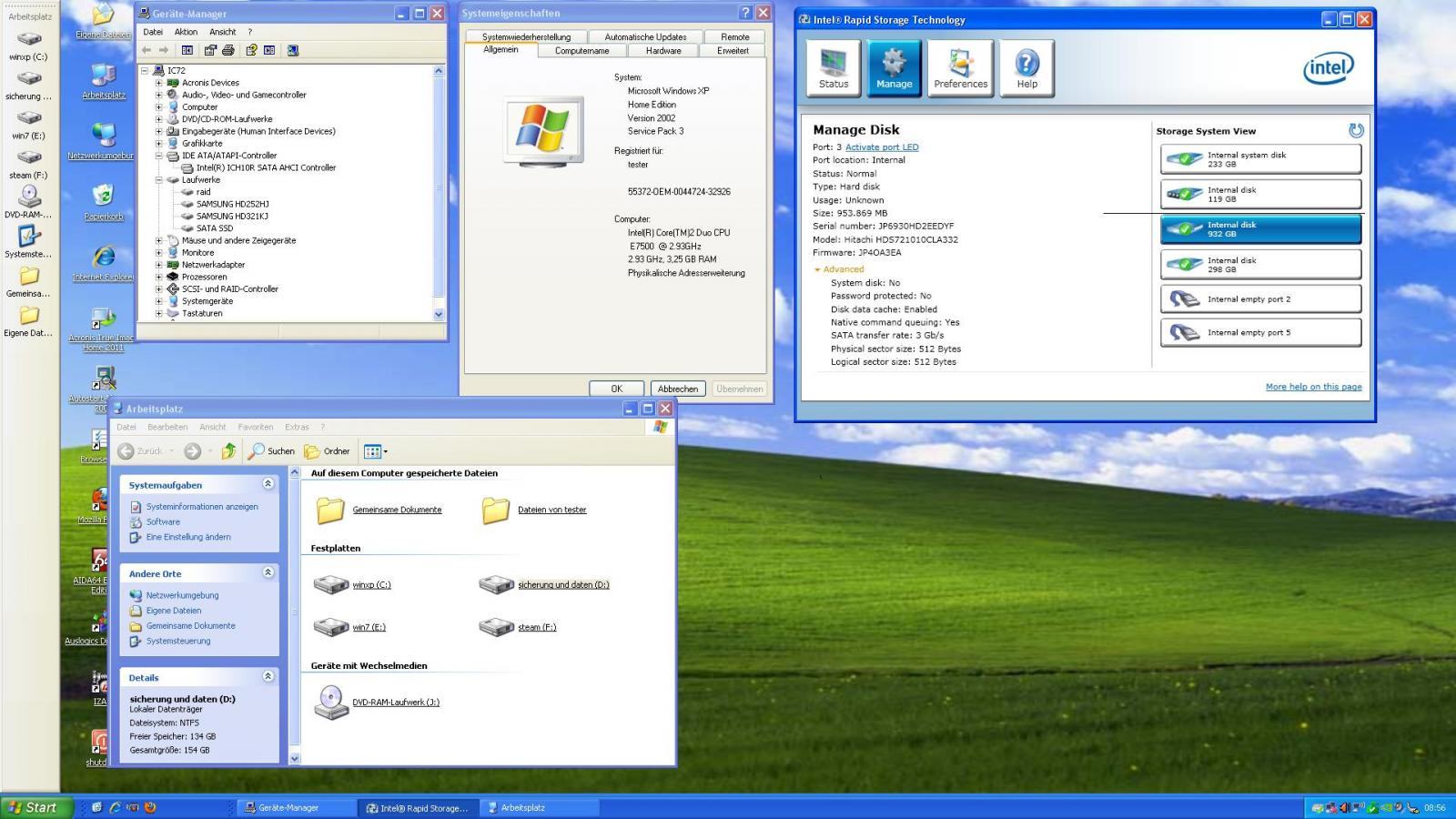Select Internal empty port 5
Viewport: 1456px width, 819px height.
tap(1260, 332)
